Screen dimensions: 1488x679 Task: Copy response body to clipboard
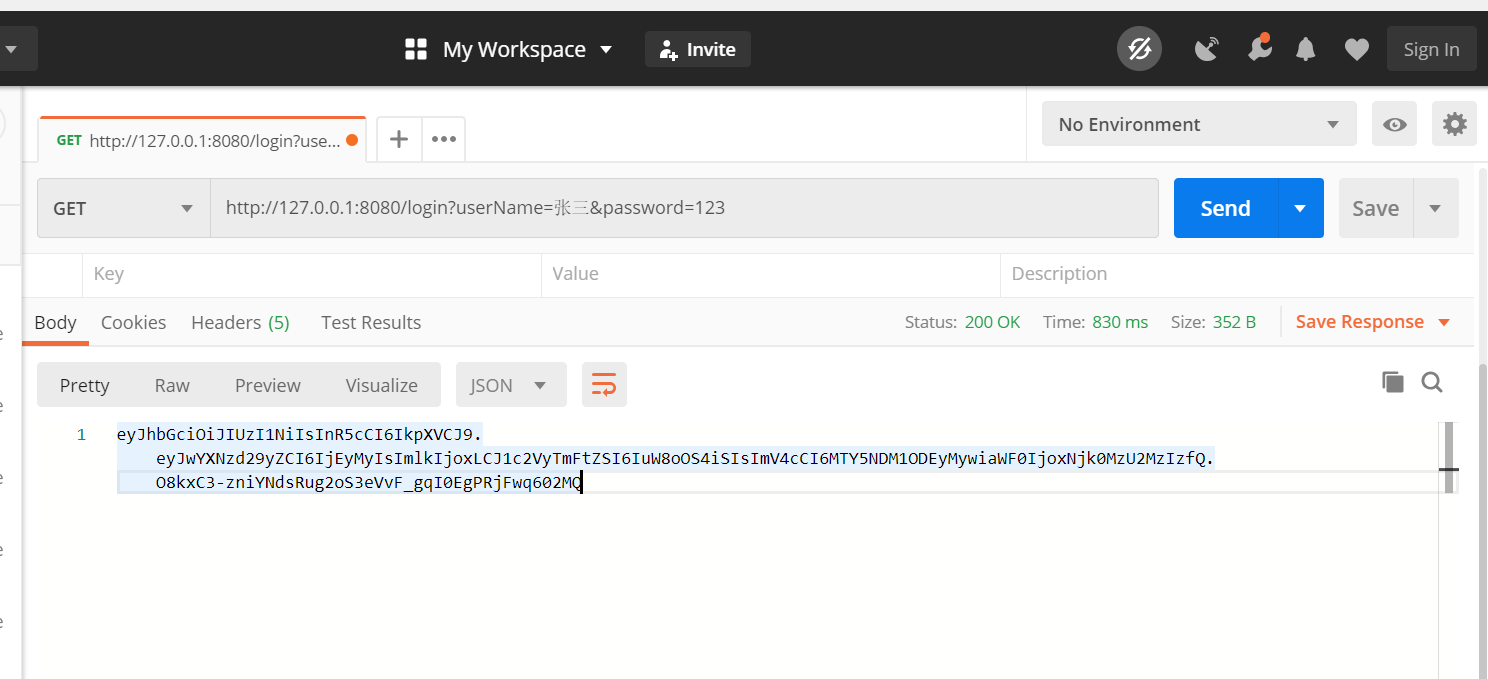tap(1392, 382)
